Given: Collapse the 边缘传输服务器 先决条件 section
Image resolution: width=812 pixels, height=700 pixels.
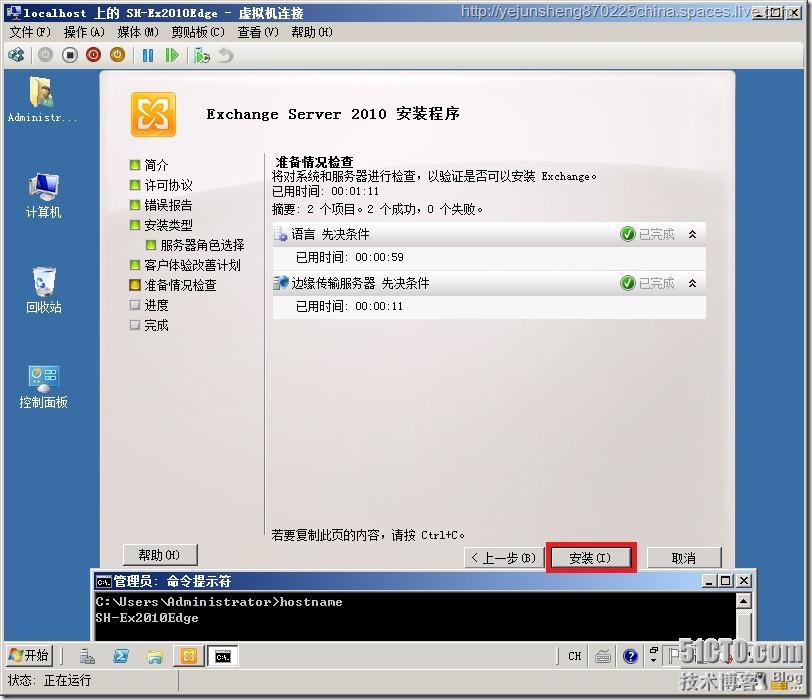Looking at the screenshot, I should pyautogui.click(x=692, y=283).
